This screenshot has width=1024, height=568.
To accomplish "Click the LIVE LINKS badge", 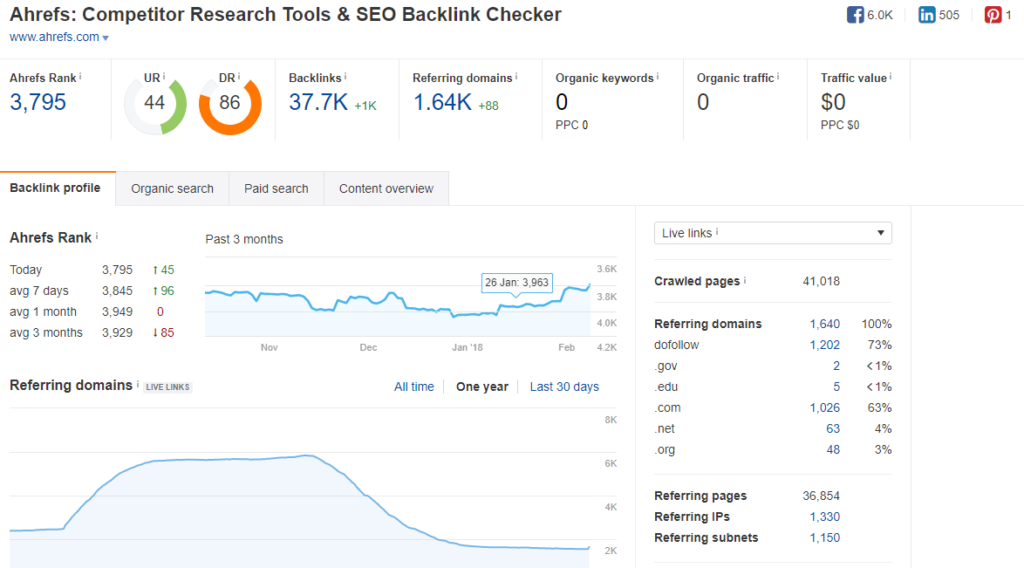I will point(168,387).
